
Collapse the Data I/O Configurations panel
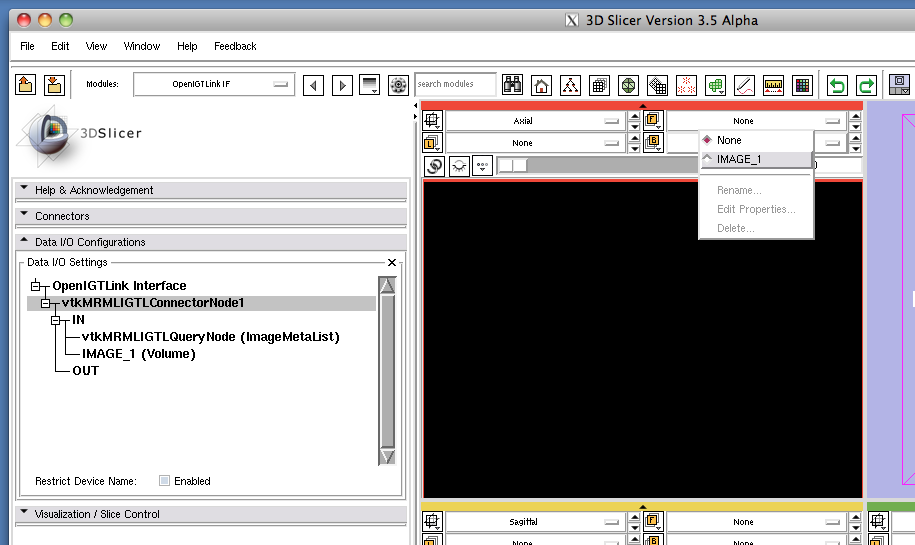pyautogui.click(x=90, y=242)
